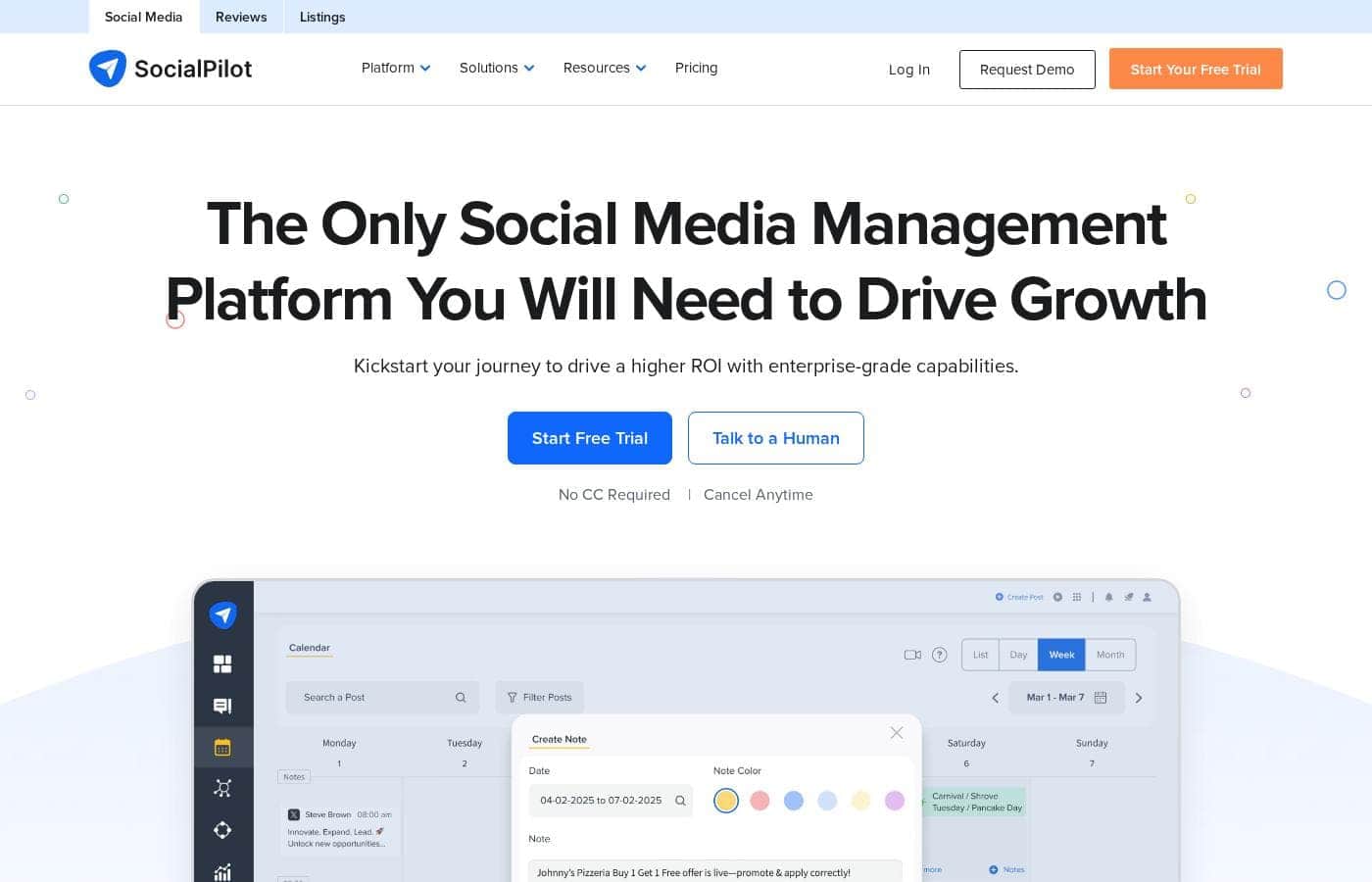This screenshot has height=882, width=1372.
Task: Pick the pink note color swatch
Action: point(759,801)
